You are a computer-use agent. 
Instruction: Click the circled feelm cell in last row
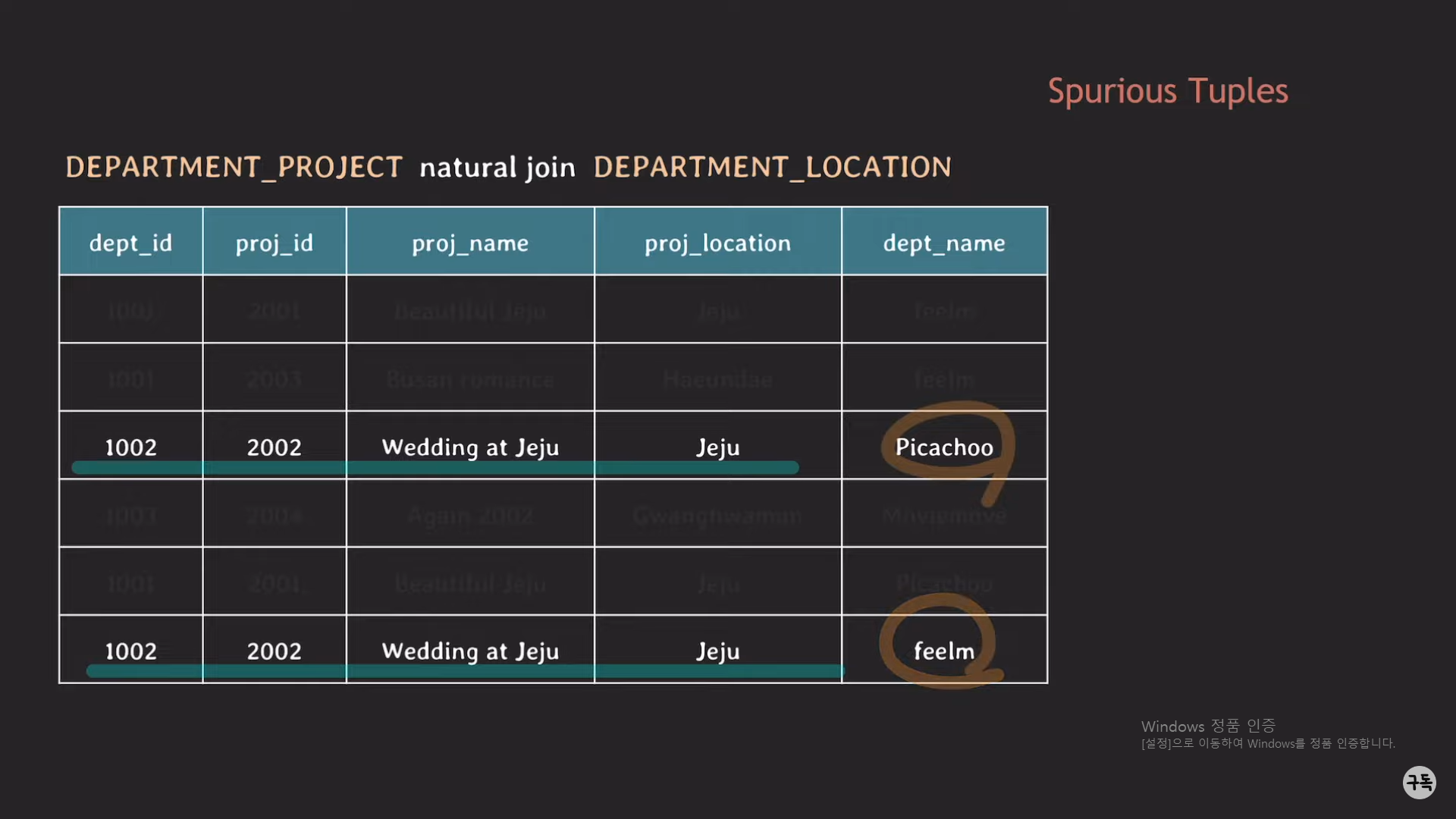[x=943, y=651]
